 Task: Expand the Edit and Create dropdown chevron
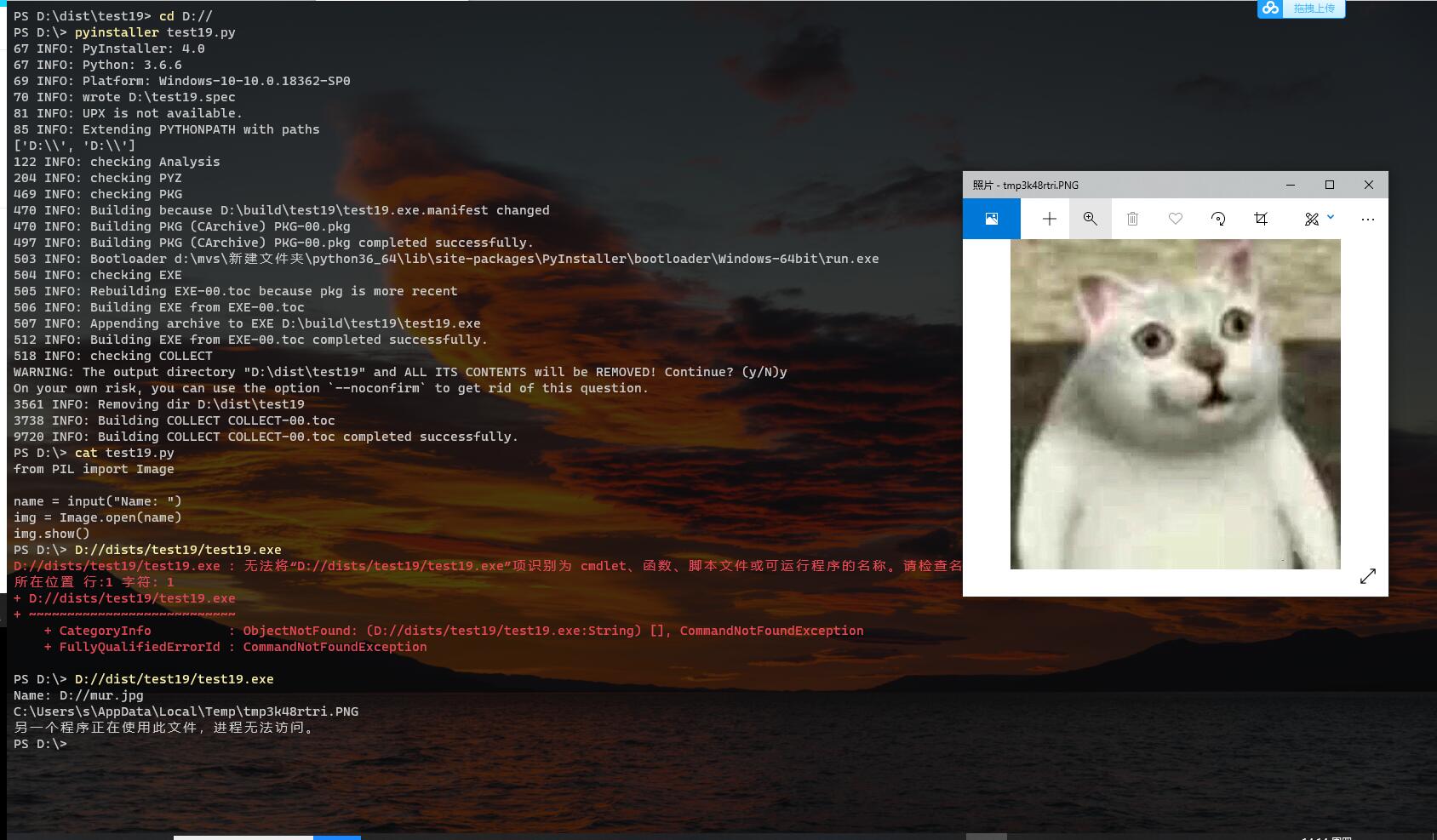[1331, 218]
